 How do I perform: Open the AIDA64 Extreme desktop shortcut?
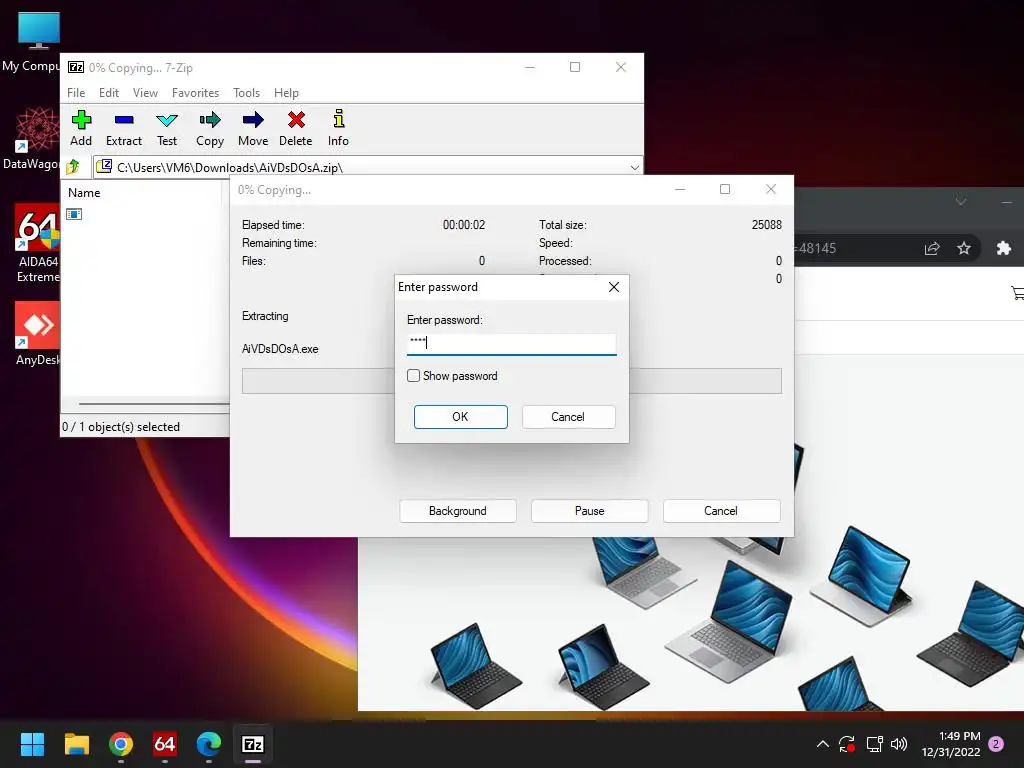(38, 244)
